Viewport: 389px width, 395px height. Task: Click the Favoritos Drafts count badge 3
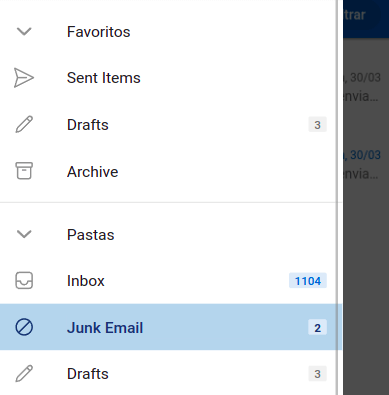click(317, 125)
